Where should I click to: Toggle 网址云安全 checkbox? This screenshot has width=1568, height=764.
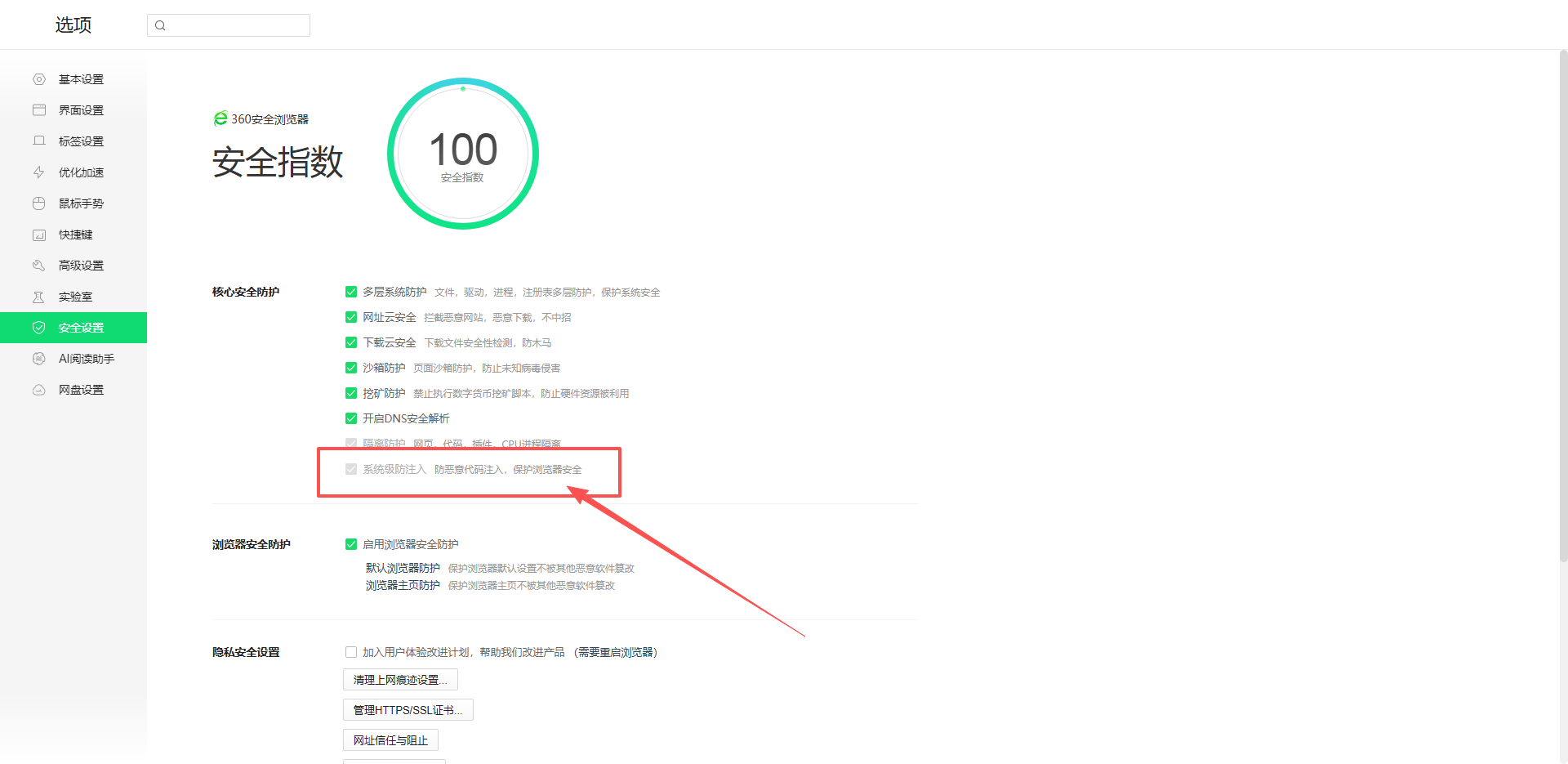[351, 317]
